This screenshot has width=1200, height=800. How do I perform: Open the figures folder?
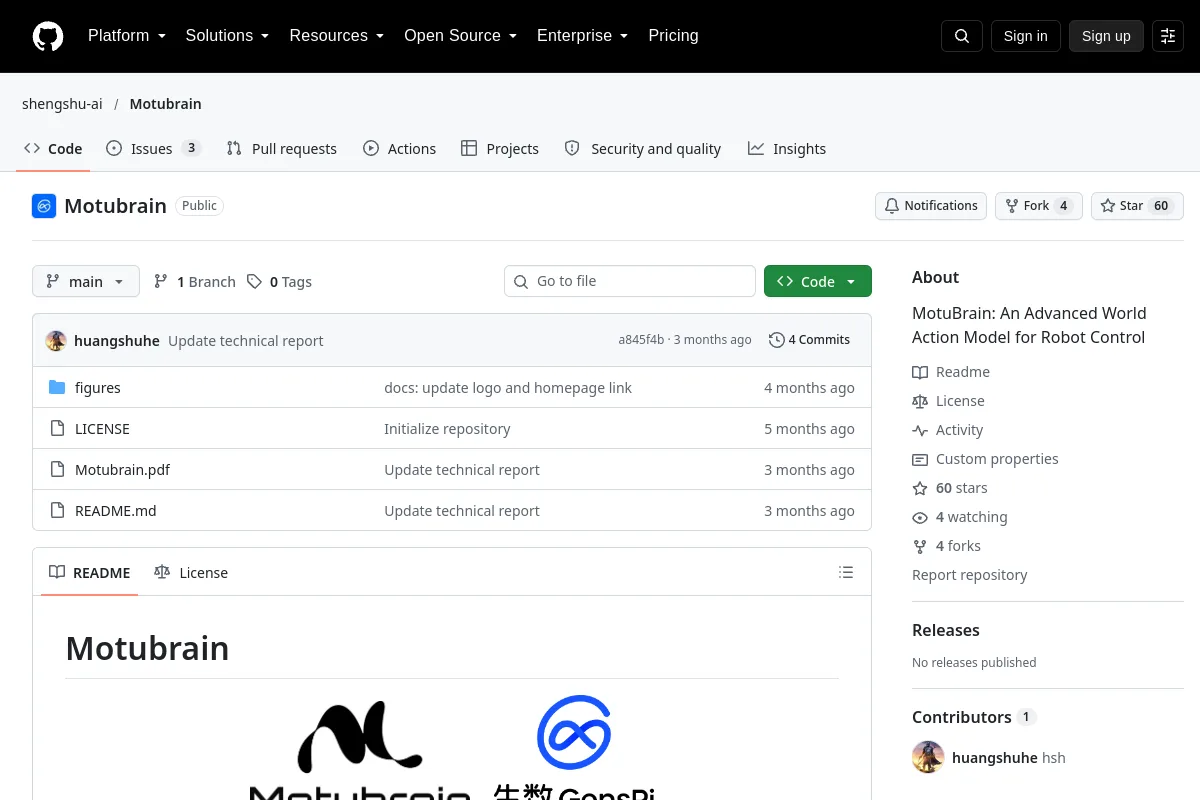click(98, 388)
